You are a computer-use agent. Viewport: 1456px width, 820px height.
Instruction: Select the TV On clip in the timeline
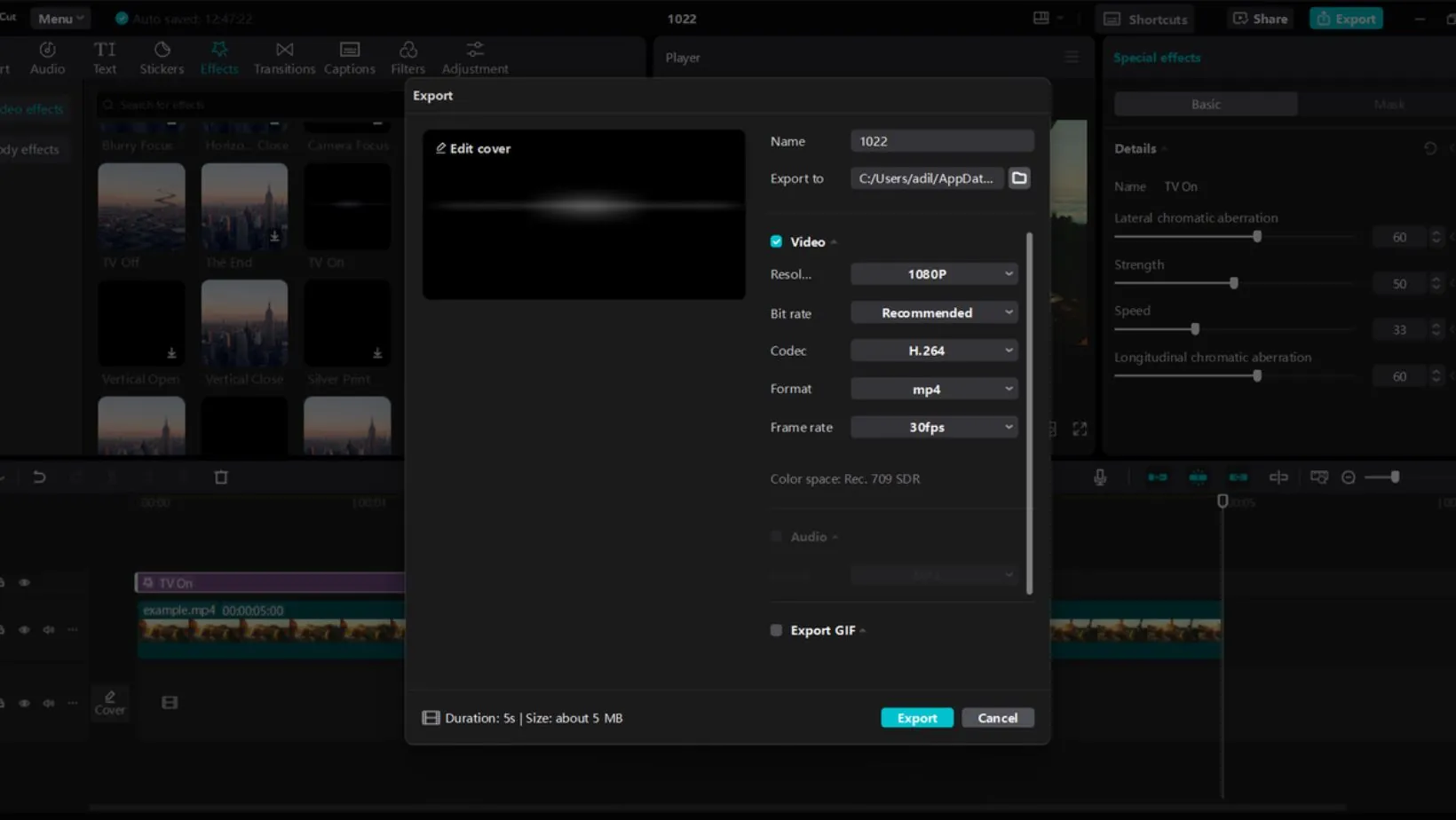[270, 583]
